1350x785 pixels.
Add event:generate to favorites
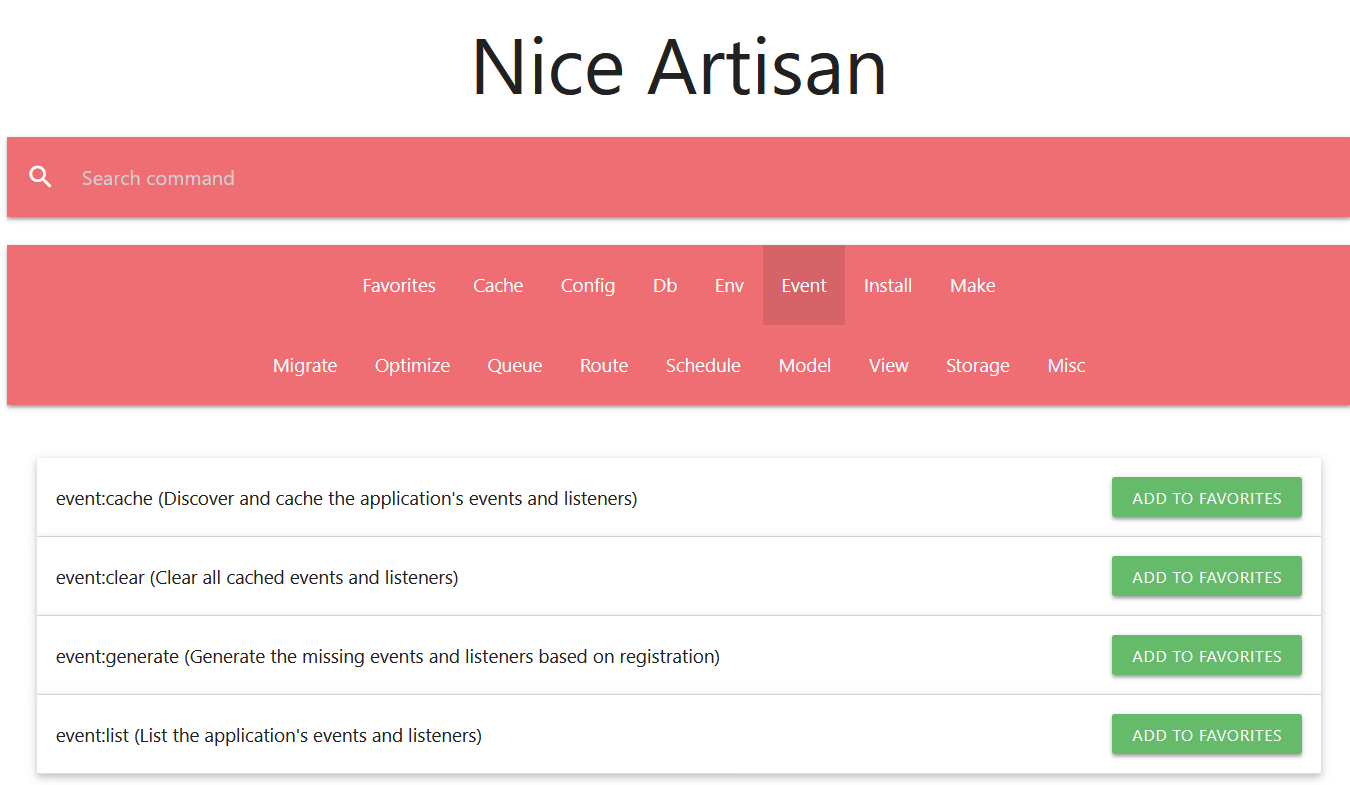point(1206,656)
